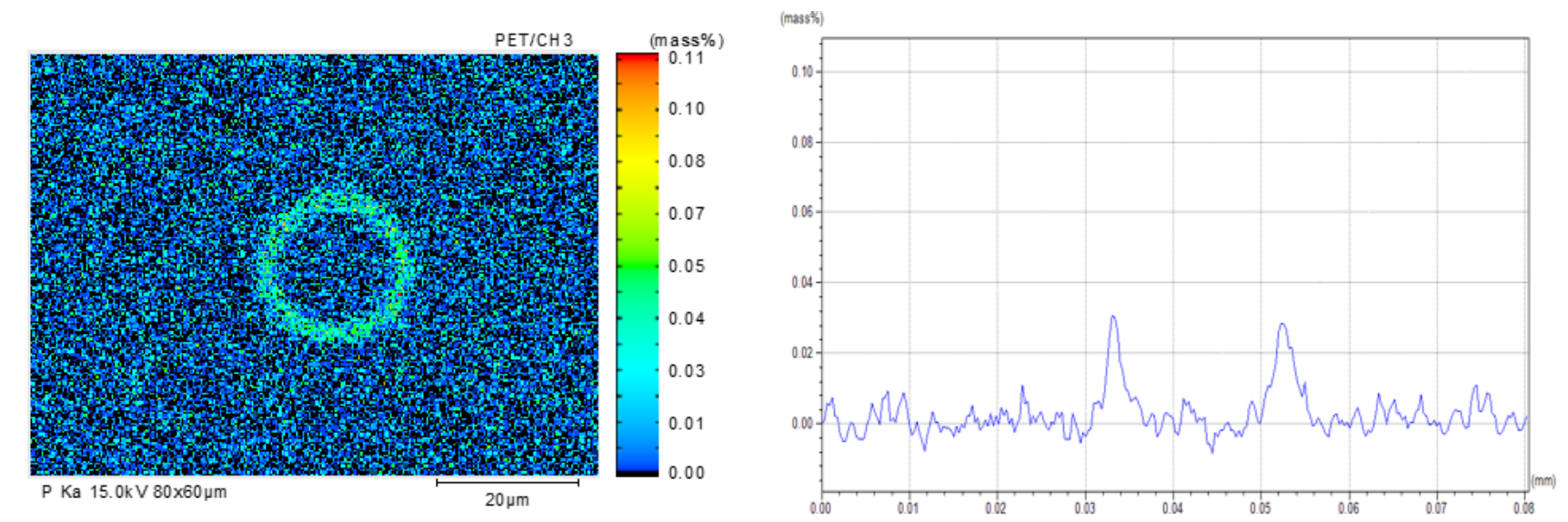The height and width of the screenshot is (522, 1568).
Task: Click the P Ka 15.0kV 80x60µm caption
Action: coord(134,492)
